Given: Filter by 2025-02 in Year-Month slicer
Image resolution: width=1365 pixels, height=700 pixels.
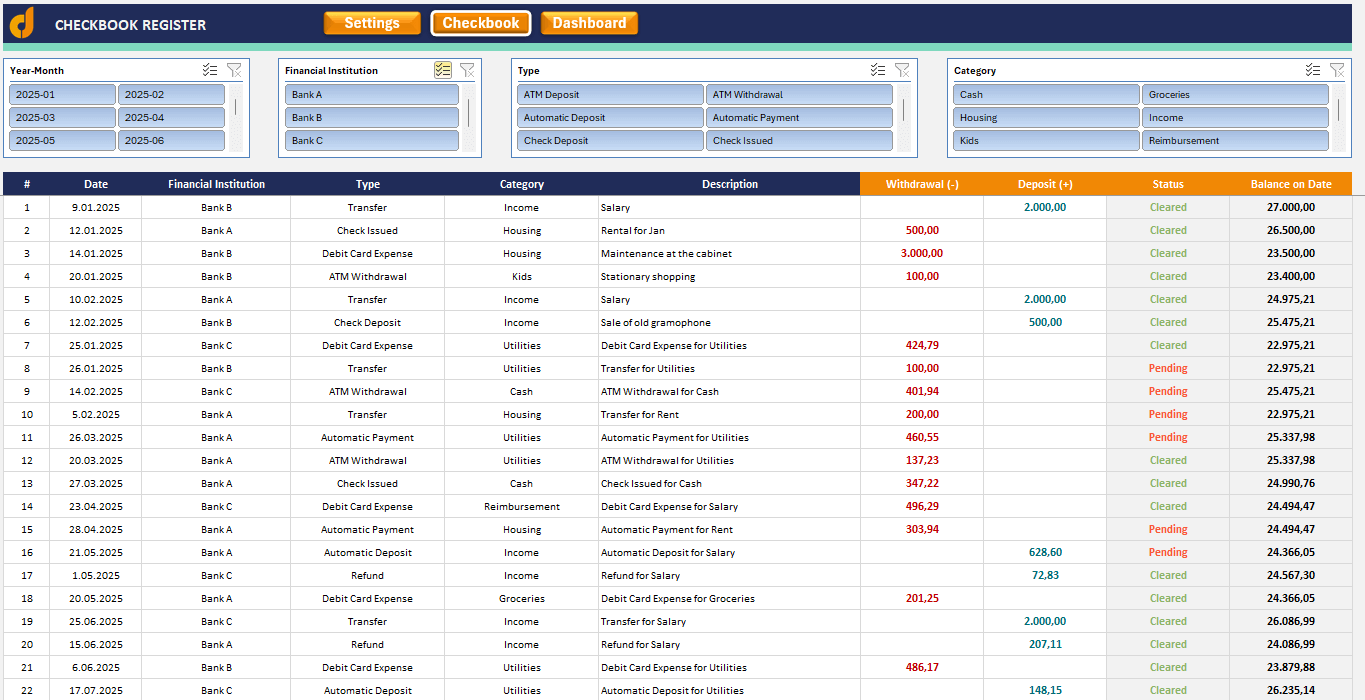Looking at the screenshot, I should [x=171, y=95].
